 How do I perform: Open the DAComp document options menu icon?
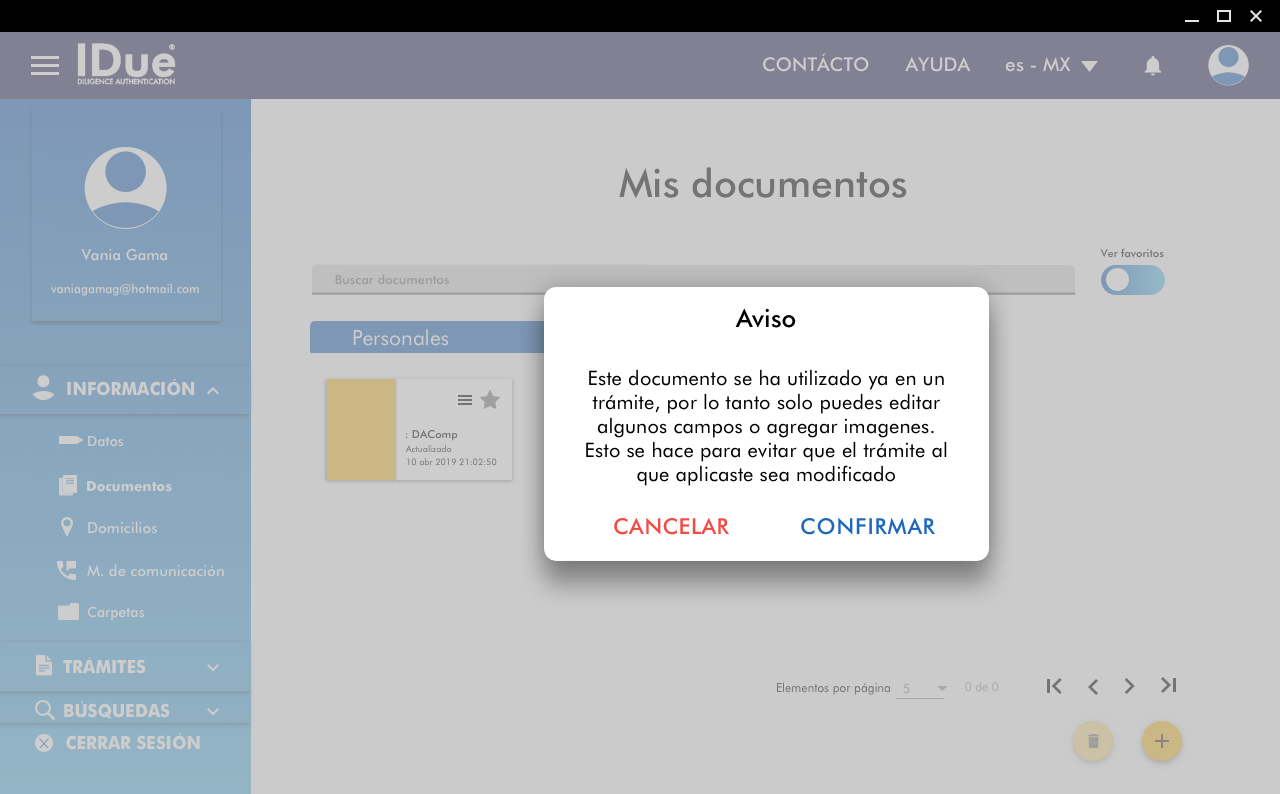coord(465,400)
